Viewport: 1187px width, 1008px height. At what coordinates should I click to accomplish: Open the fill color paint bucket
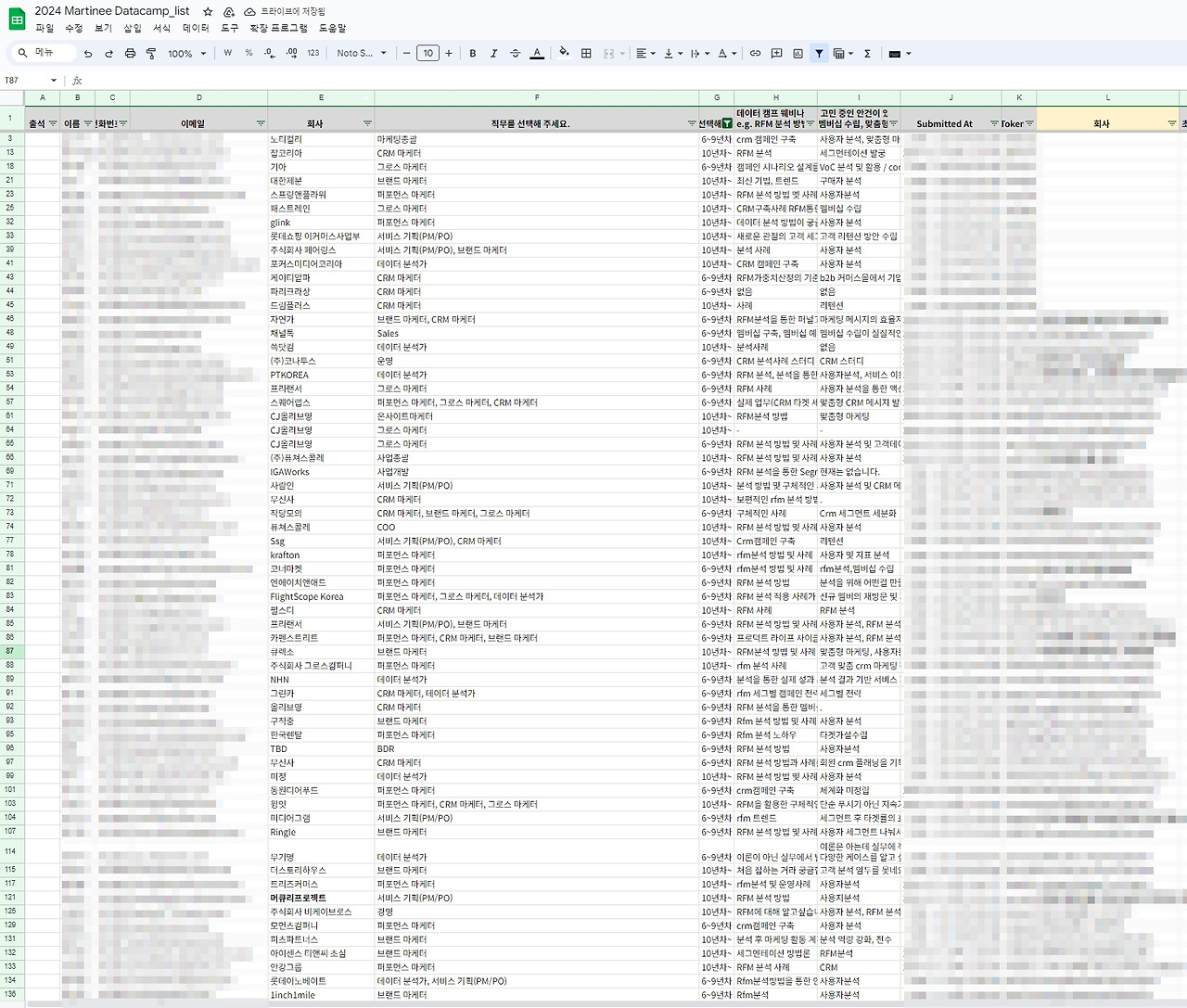[564, 54]
